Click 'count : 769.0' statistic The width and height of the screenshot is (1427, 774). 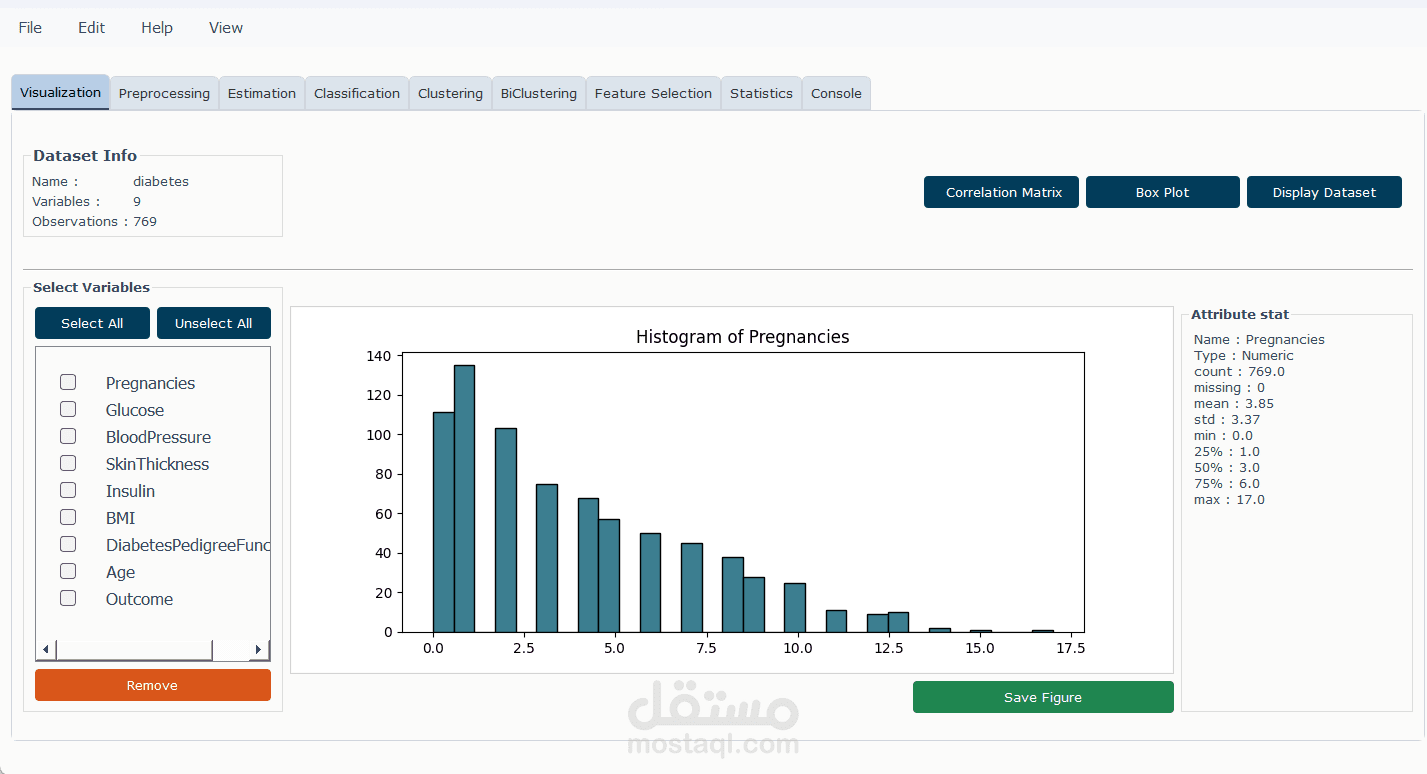(1239, 372)
